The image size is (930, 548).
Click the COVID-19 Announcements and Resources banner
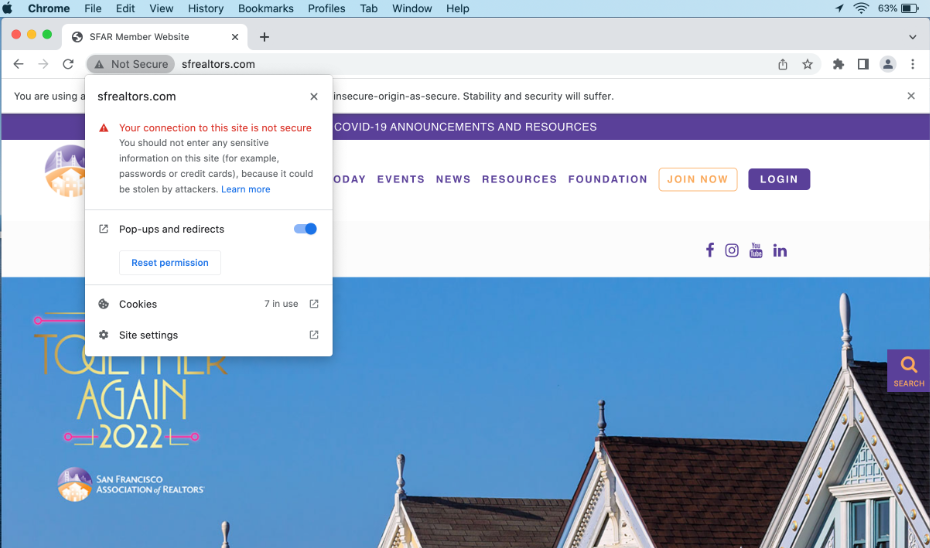click(465, 127)
